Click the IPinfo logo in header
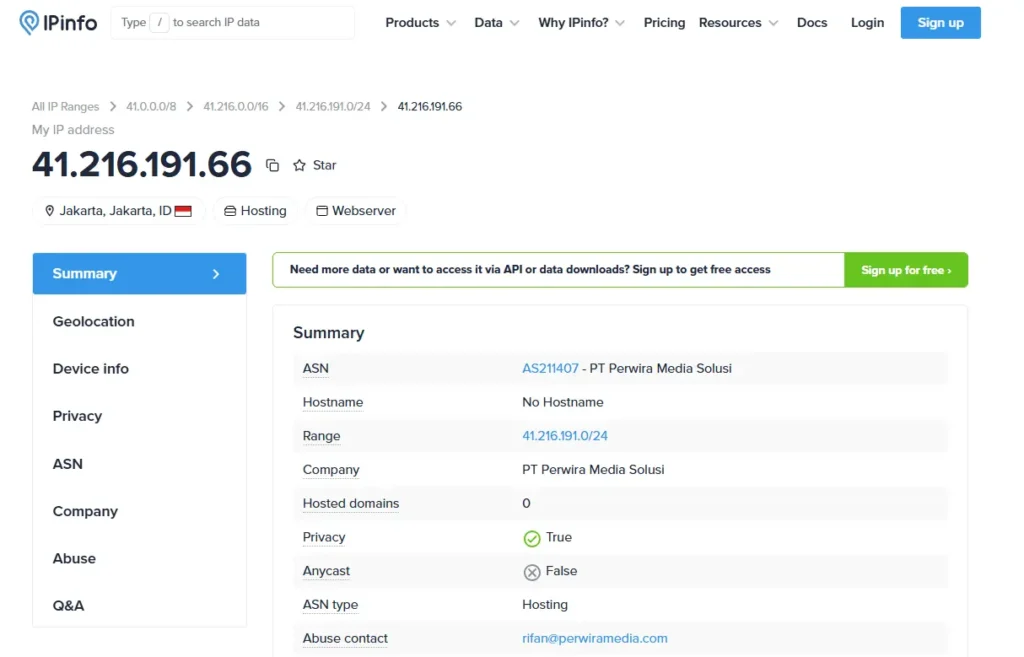 pos(58,22)
